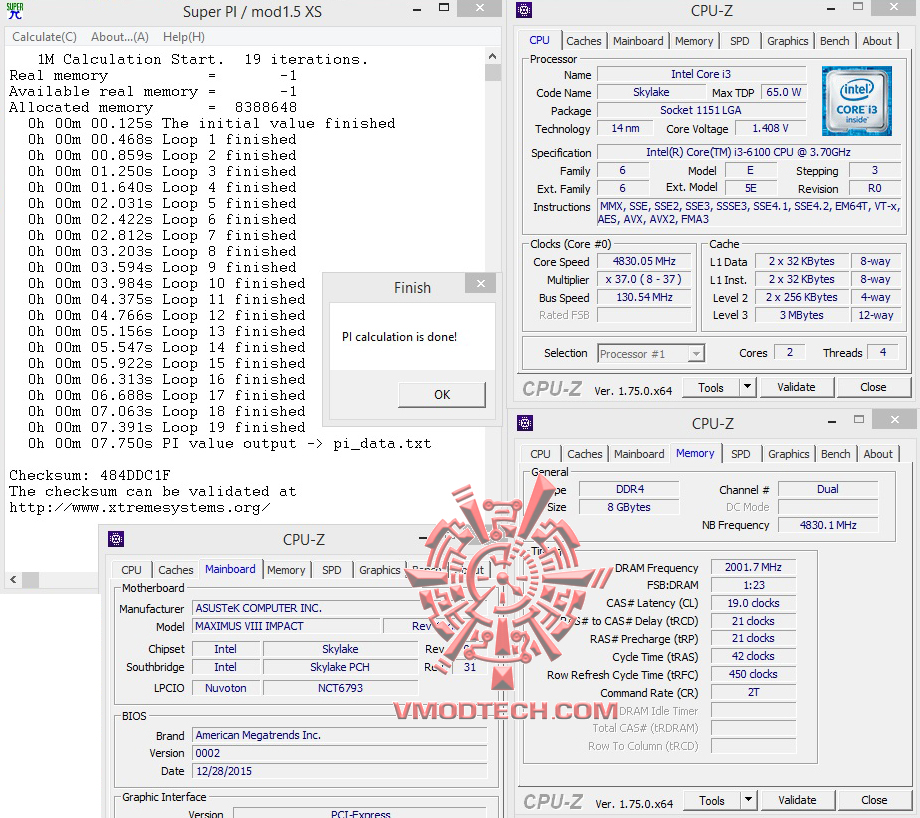Expand the Tools dropdown arrow in the Memory CPU-Z window

pos(748,801)
